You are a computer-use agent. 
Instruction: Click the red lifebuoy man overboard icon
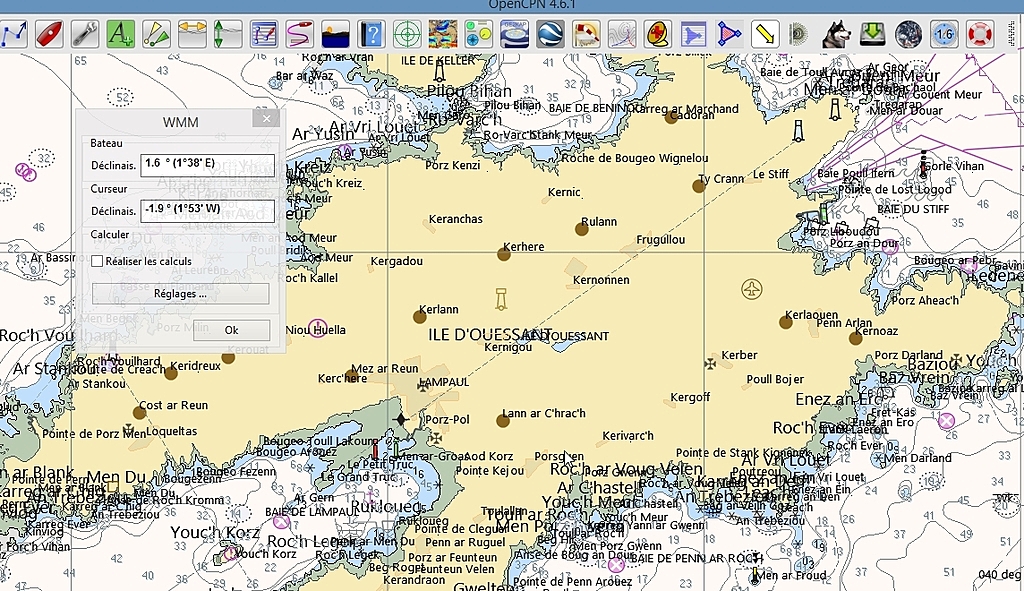[x=979, y=34]
